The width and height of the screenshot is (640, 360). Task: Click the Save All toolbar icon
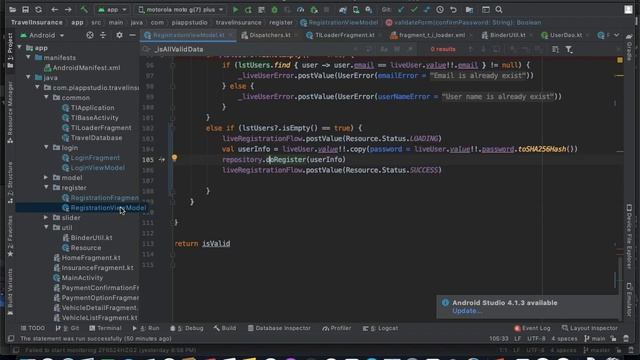click(x=25, y=9)
